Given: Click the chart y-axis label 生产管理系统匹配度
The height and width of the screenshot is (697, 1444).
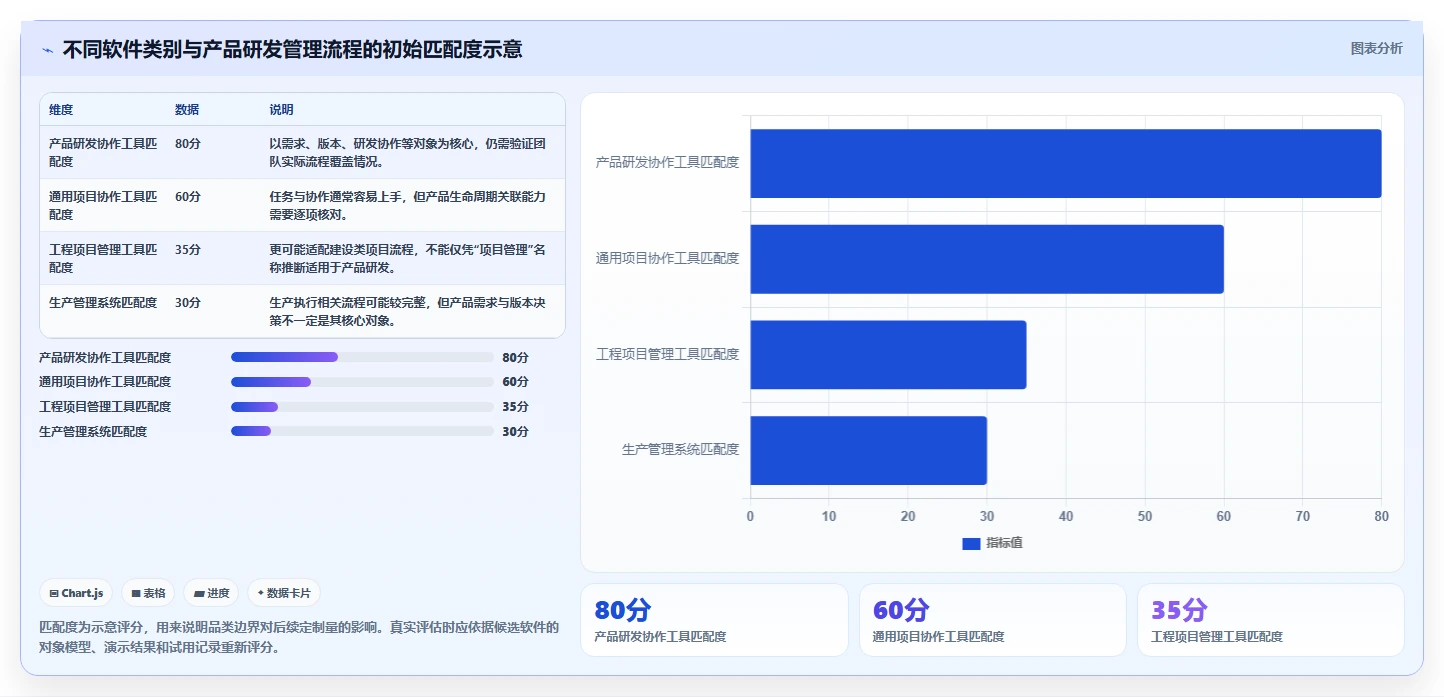Looking at the screenshot, I should point(680,450).
